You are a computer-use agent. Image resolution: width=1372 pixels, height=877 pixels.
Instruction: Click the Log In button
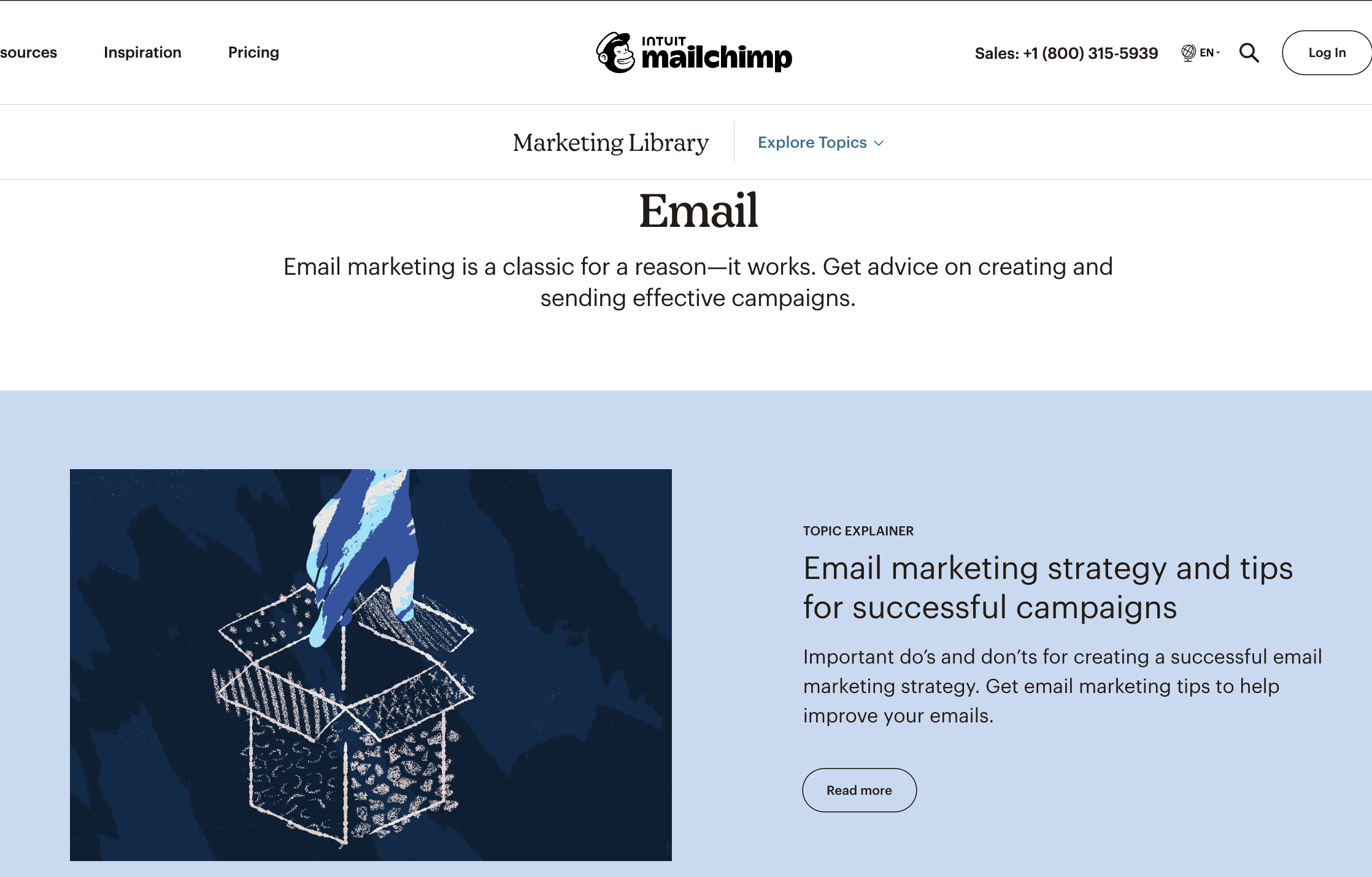click(1328, 53)
